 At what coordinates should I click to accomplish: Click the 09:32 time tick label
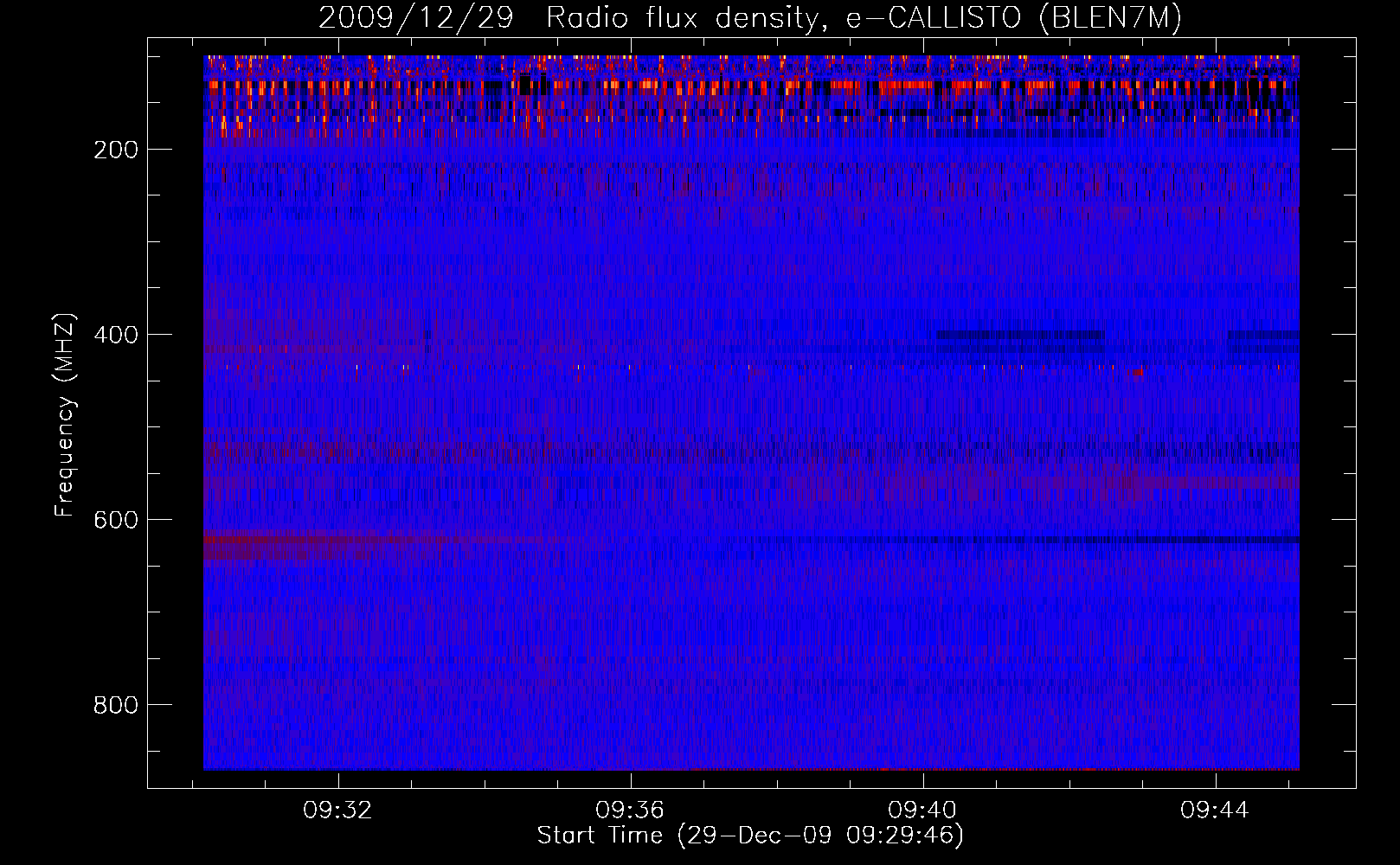pyautogui.click(x=337, y=810)
